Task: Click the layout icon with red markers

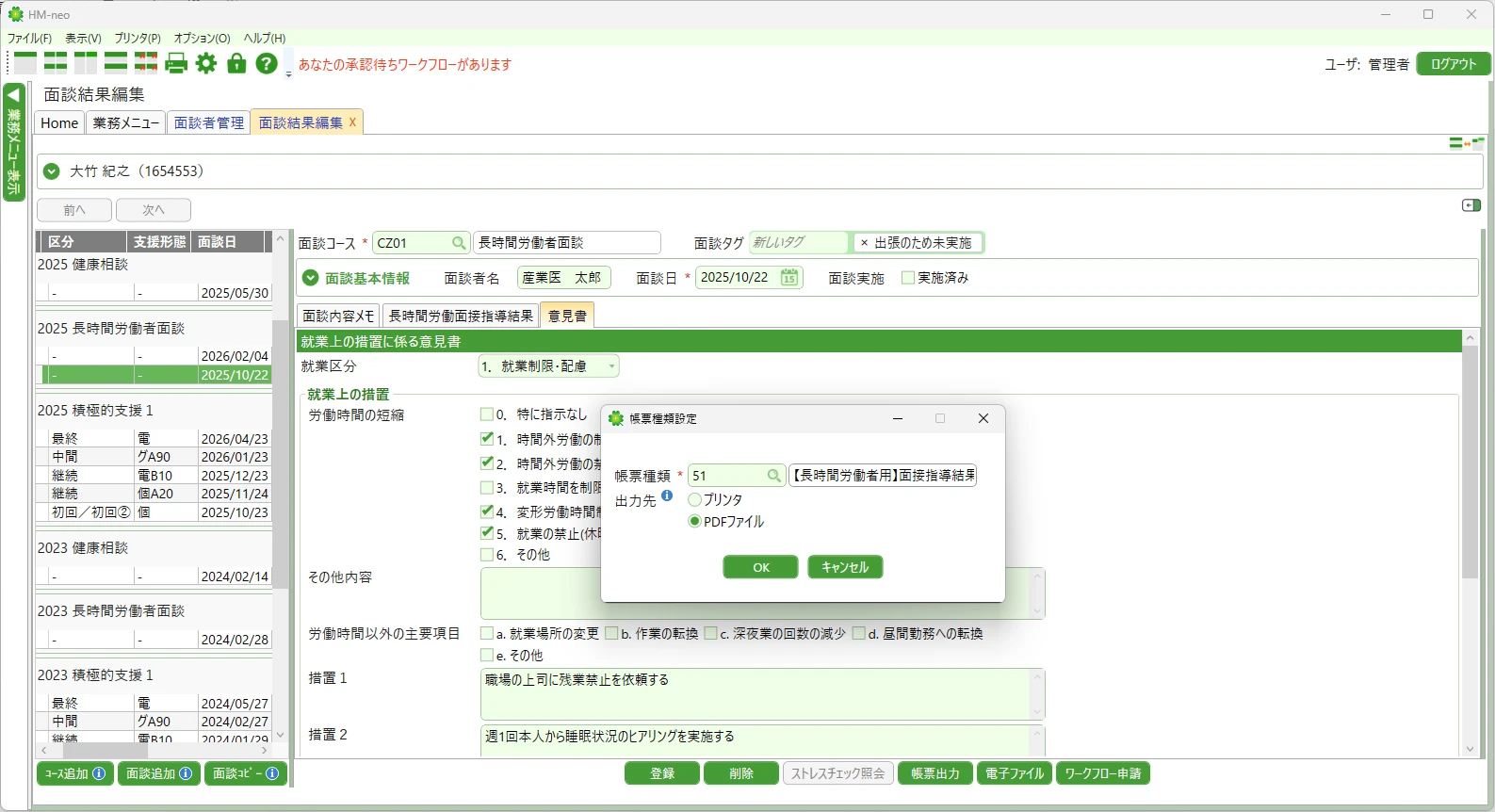Action: pos(146,63)
